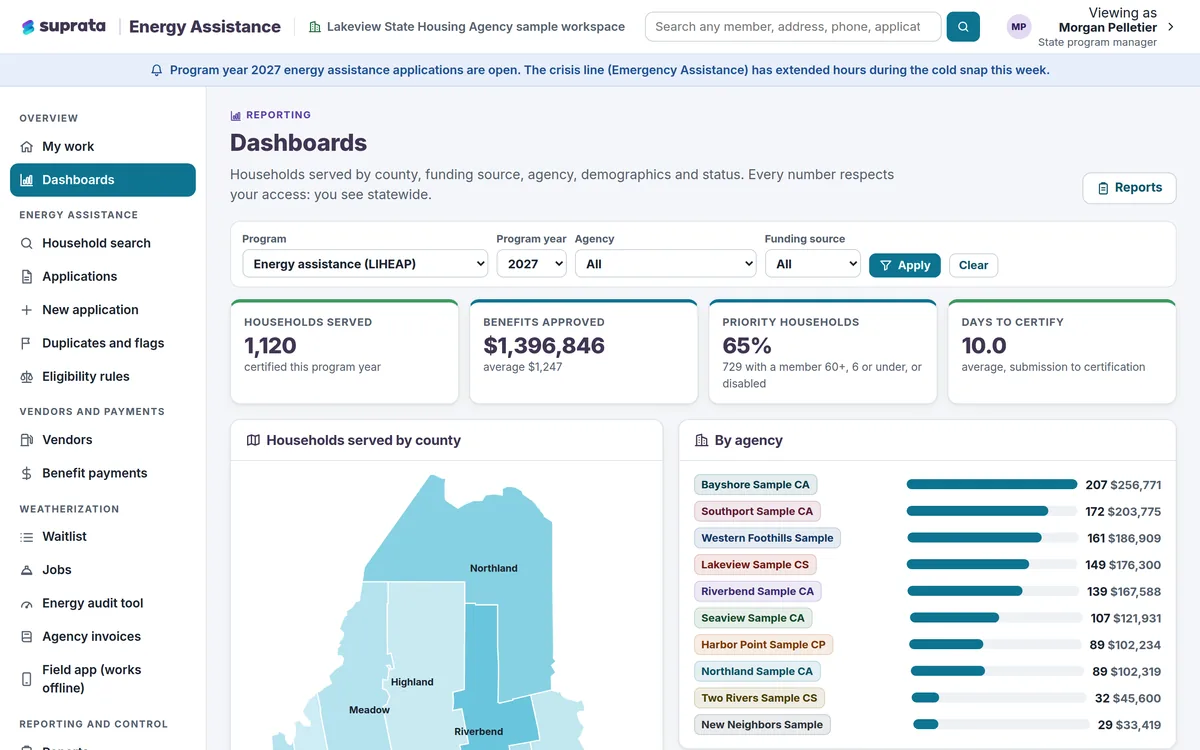Viewport: 1200px width, 750px height.
Task: Click the flag icon beside Duplicates and flags
Action: [x=27, y=343]
